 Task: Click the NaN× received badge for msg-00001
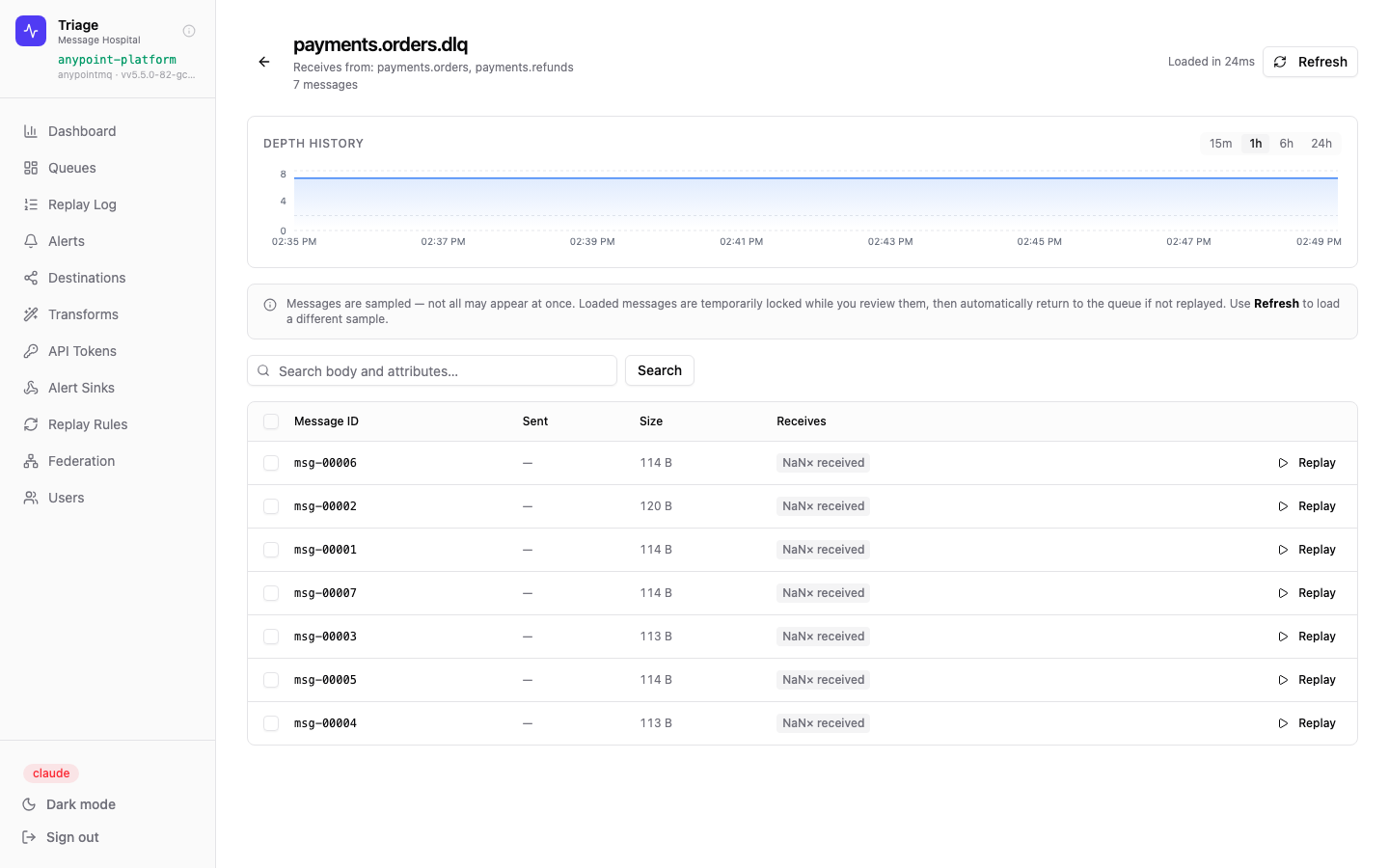click(823, 550)
